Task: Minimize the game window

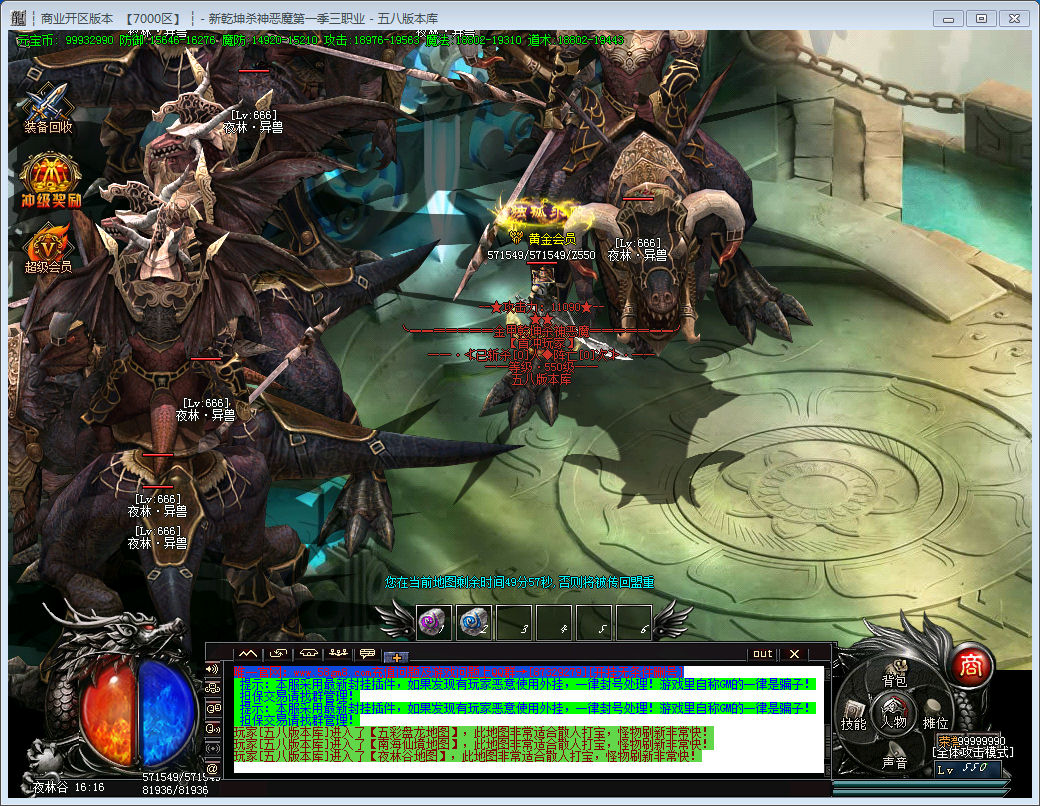Action: 948,19
